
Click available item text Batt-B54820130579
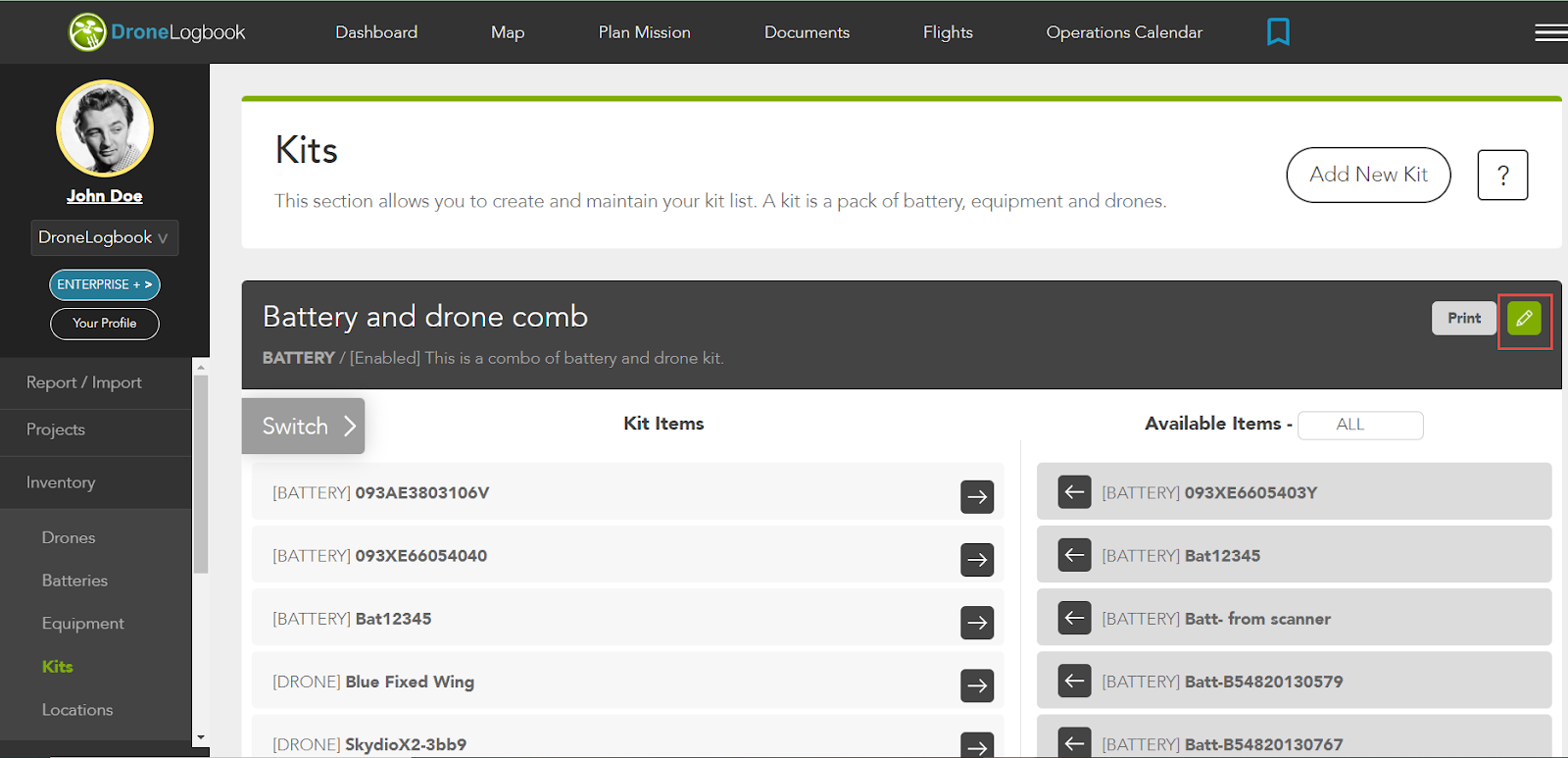click(1264, 682)
